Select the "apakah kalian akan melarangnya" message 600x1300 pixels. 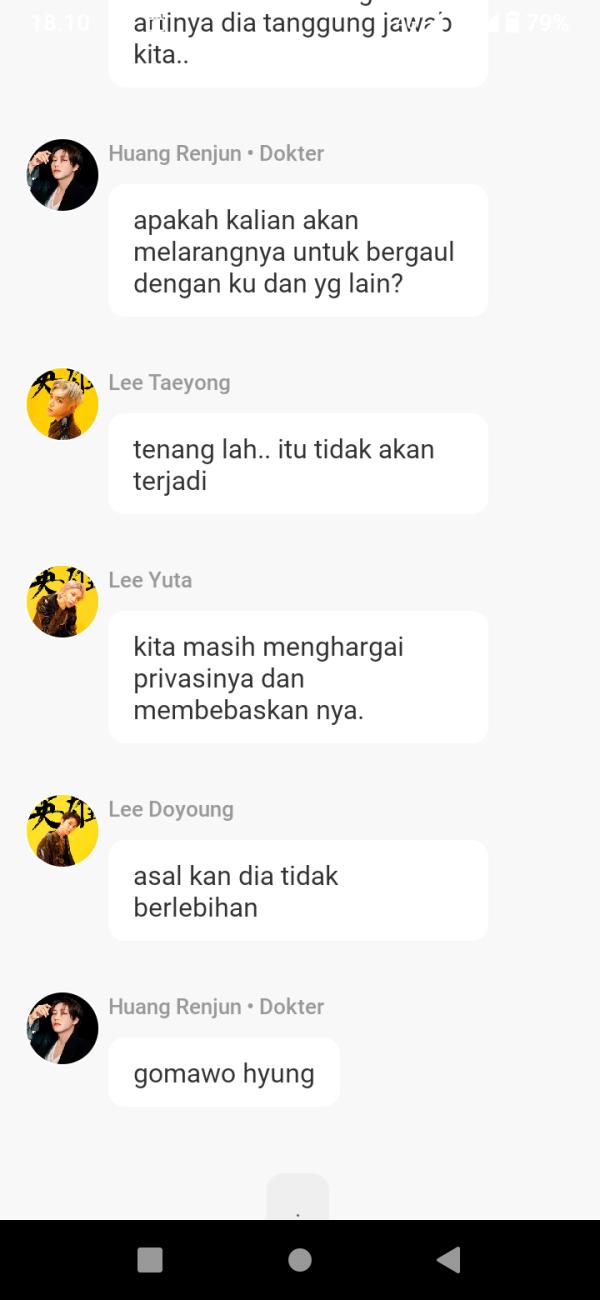298,251
